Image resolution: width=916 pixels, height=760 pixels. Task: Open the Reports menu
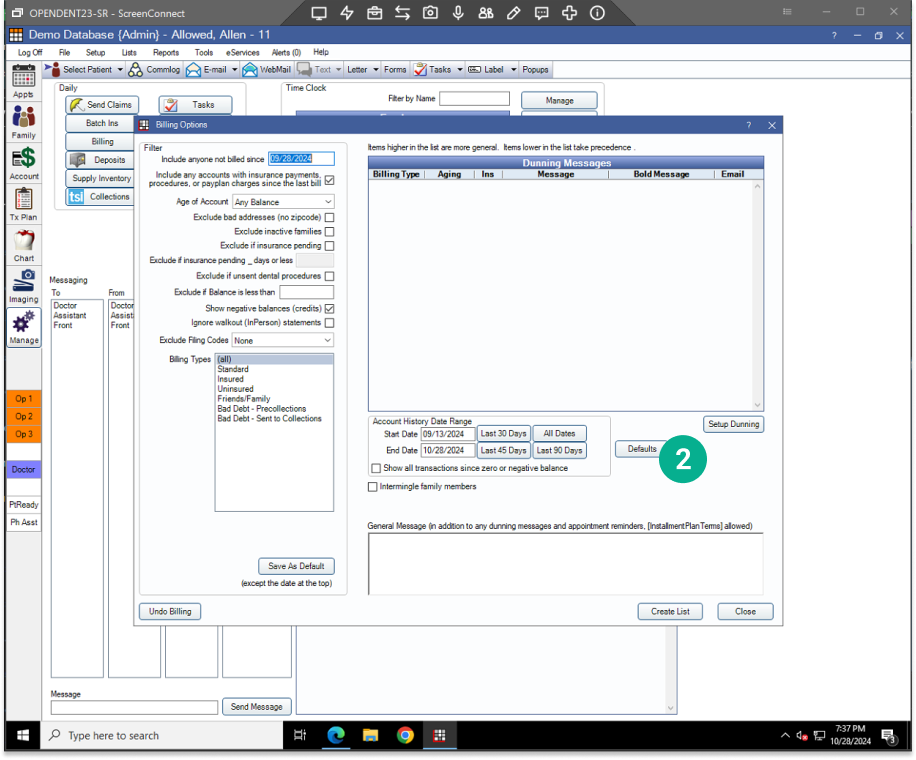tap(166, 52)
